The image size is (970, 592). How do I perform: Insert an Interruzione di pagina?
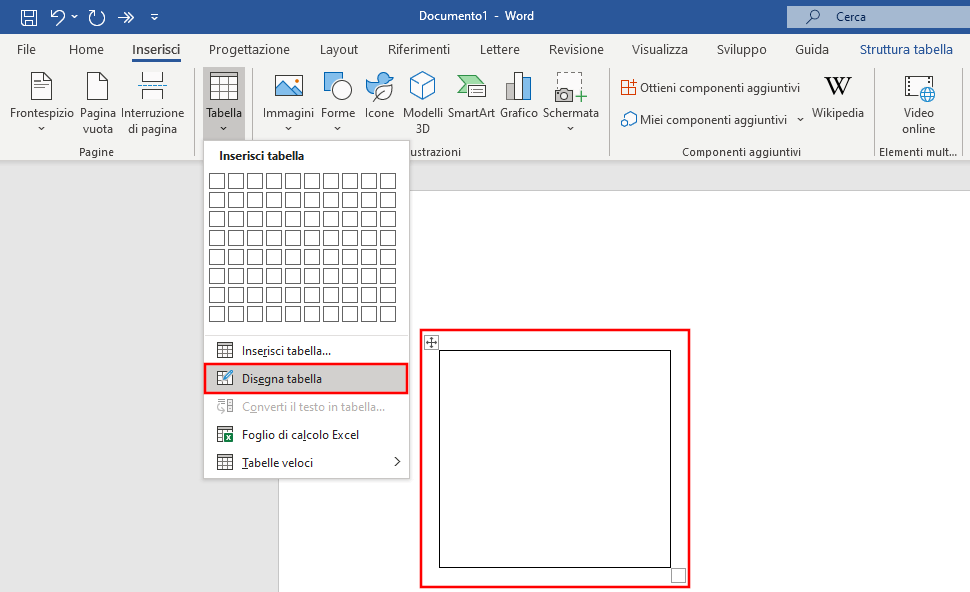click(x=152, y=103)
